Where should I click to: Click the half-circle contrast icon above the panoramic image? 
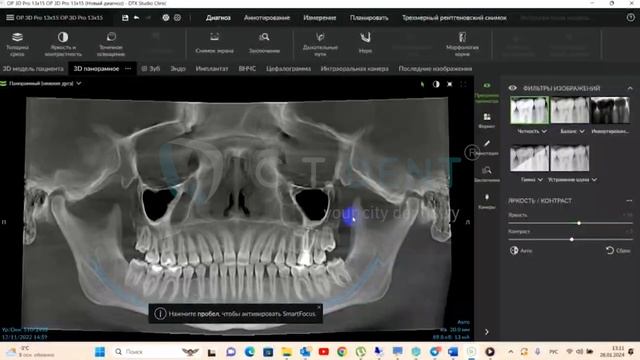436,84
